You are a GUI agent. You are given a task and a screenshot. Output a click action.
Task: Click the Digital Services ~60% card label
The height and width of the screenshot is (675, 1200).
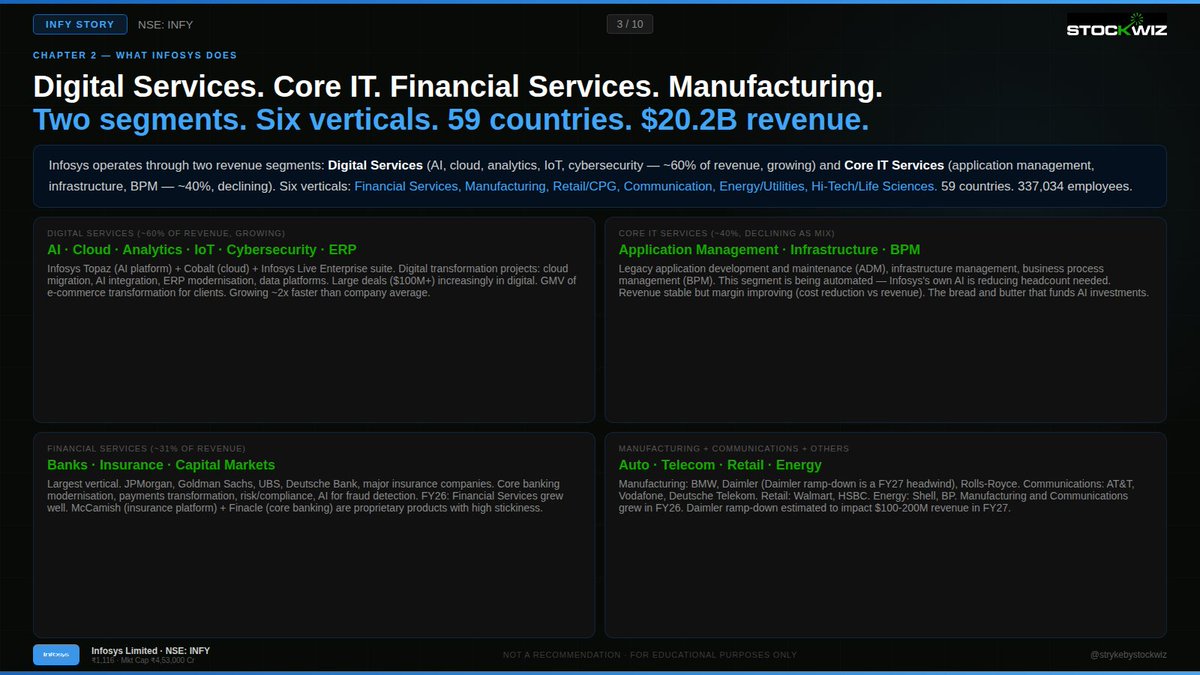[x=166, y=233]
